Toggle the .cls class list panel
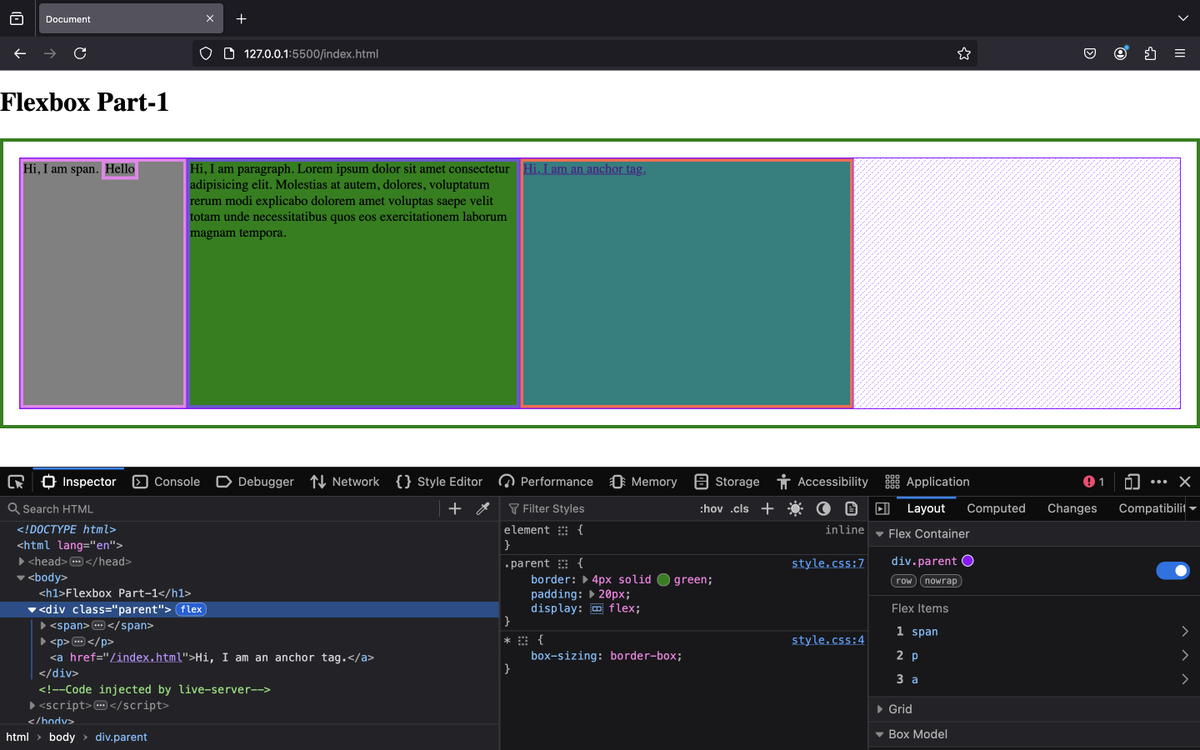 [740, 509]
